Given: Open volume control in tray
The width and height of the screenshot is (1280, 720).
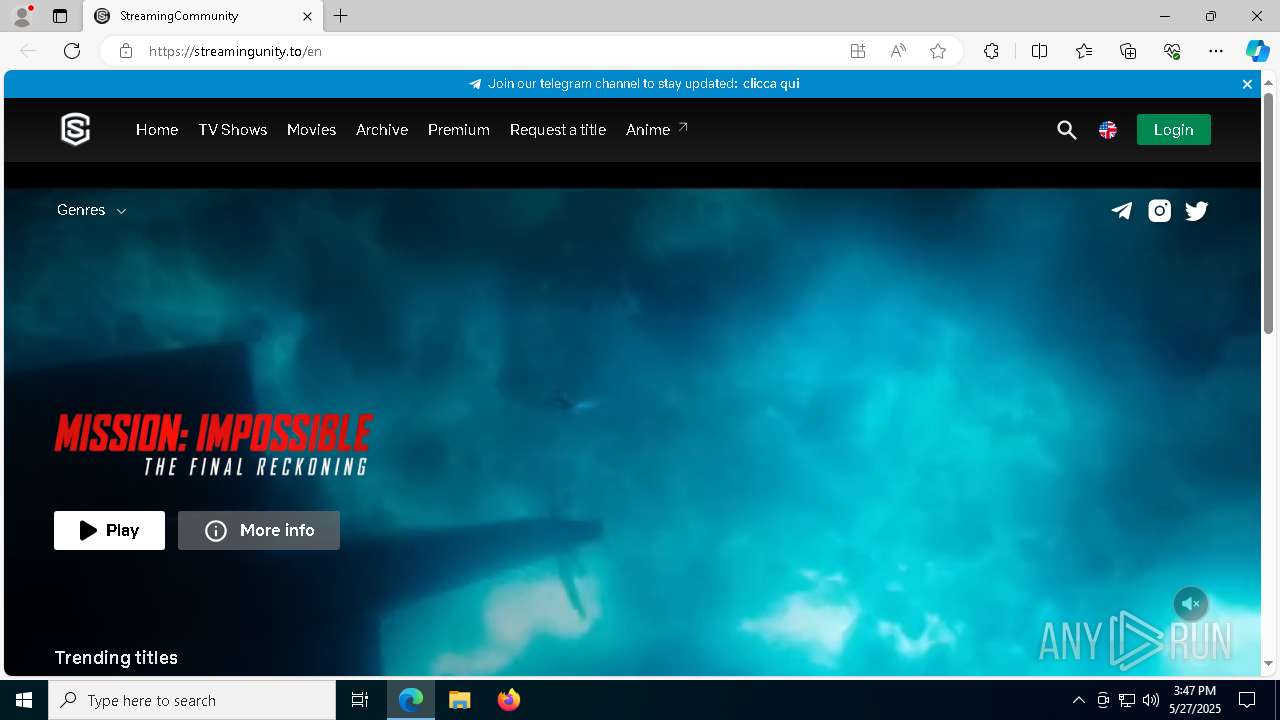Looking at the screenshot, I should pos(1150,700).
